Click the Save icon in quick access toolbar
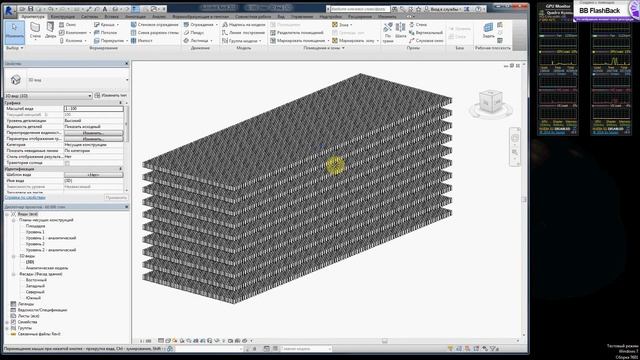Screen dimensions: 640x360 [x=30, y=9]
